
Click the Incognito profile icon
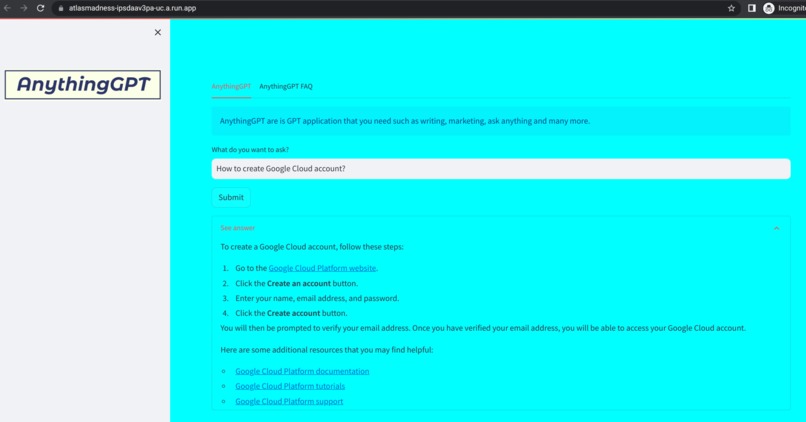[769, 8]
